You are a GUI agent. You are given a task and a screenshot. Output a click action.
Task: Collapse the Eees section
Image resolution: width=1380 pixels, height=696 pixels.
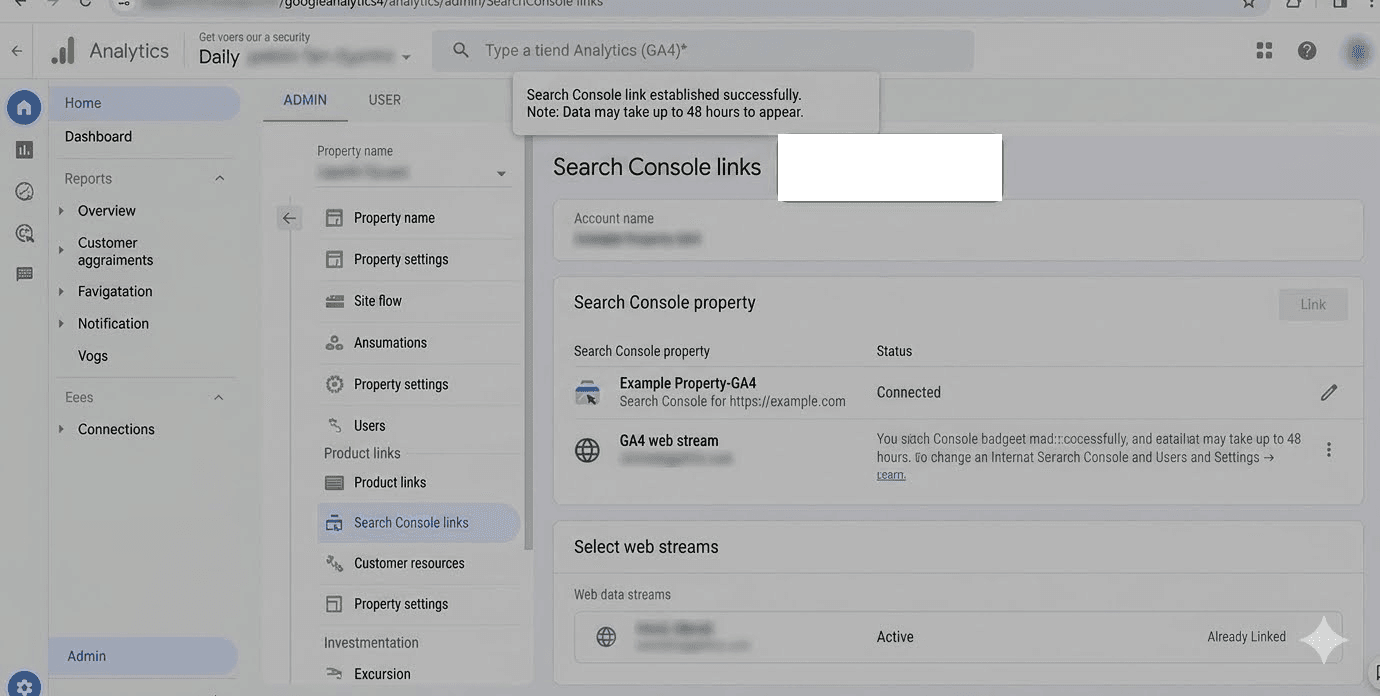pyautogui.click(x=220, y=398)
